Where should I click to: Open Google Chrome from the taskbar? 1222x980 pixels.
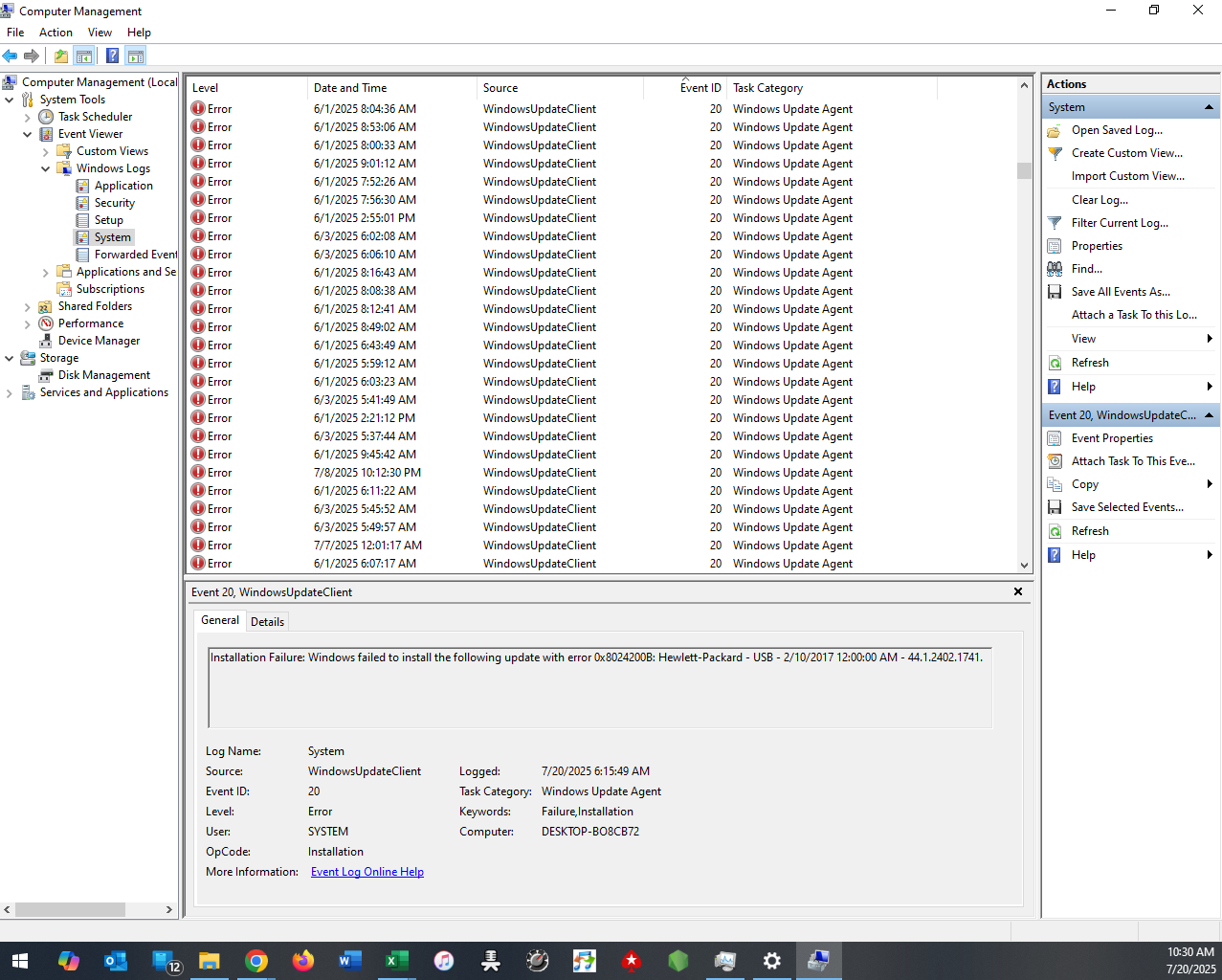[x=256, y=961]
